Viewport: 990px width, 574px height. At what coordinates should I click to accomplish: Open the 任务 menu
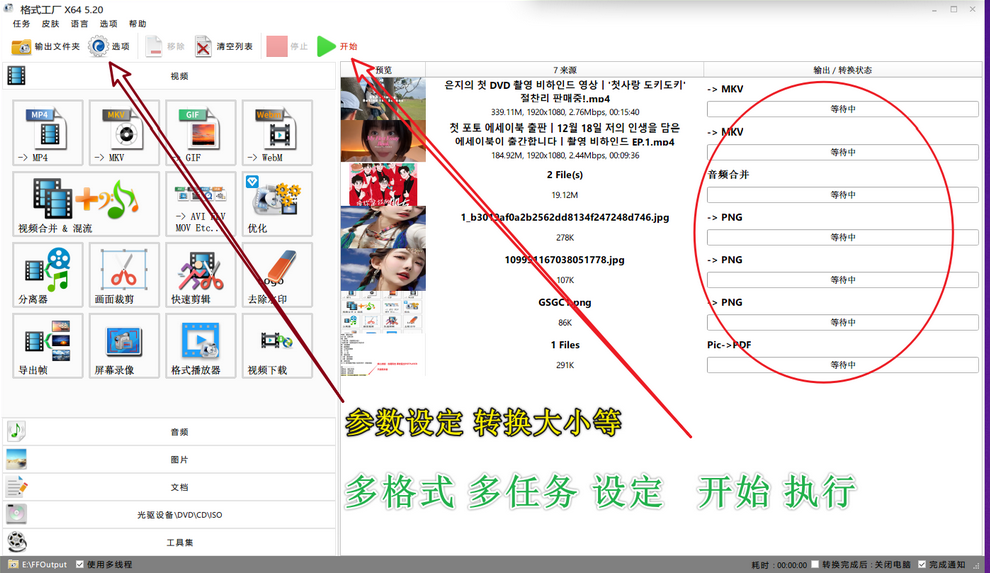click(x=21, y=24)
